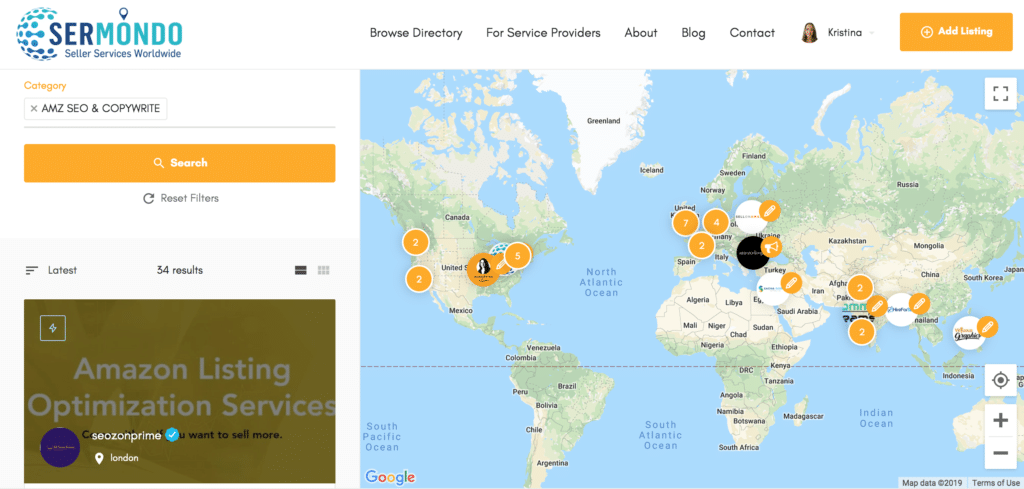The image size is (1024, 489).
Task: Open the 2 cluster at India's southern tip
Action: pyautogui.click(x=861, y=332)
